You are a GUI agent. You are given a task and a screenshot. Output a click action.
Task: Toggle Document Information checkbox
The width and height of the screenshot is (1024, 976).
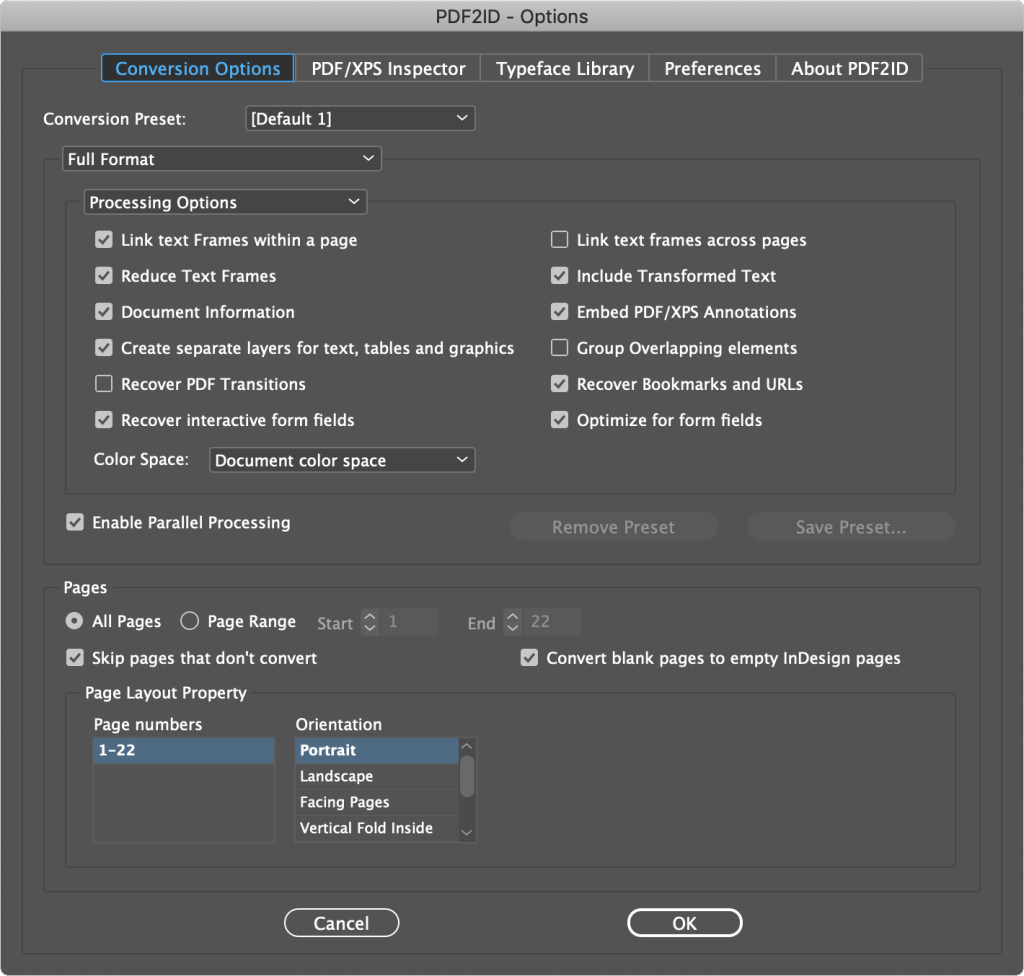point(104,312)
